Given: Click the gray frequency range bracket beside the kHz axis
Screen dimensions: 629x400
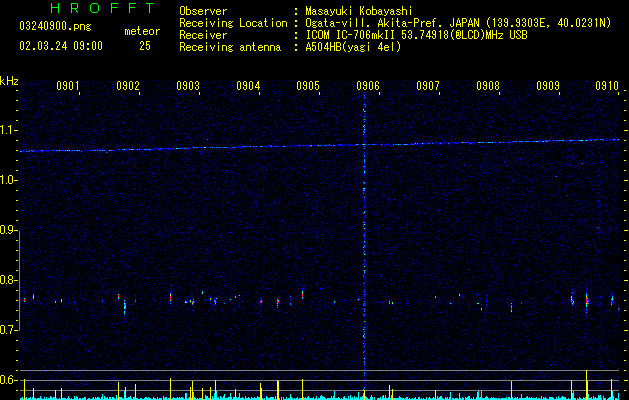Looking at the screenshot, I should [20, 280].
